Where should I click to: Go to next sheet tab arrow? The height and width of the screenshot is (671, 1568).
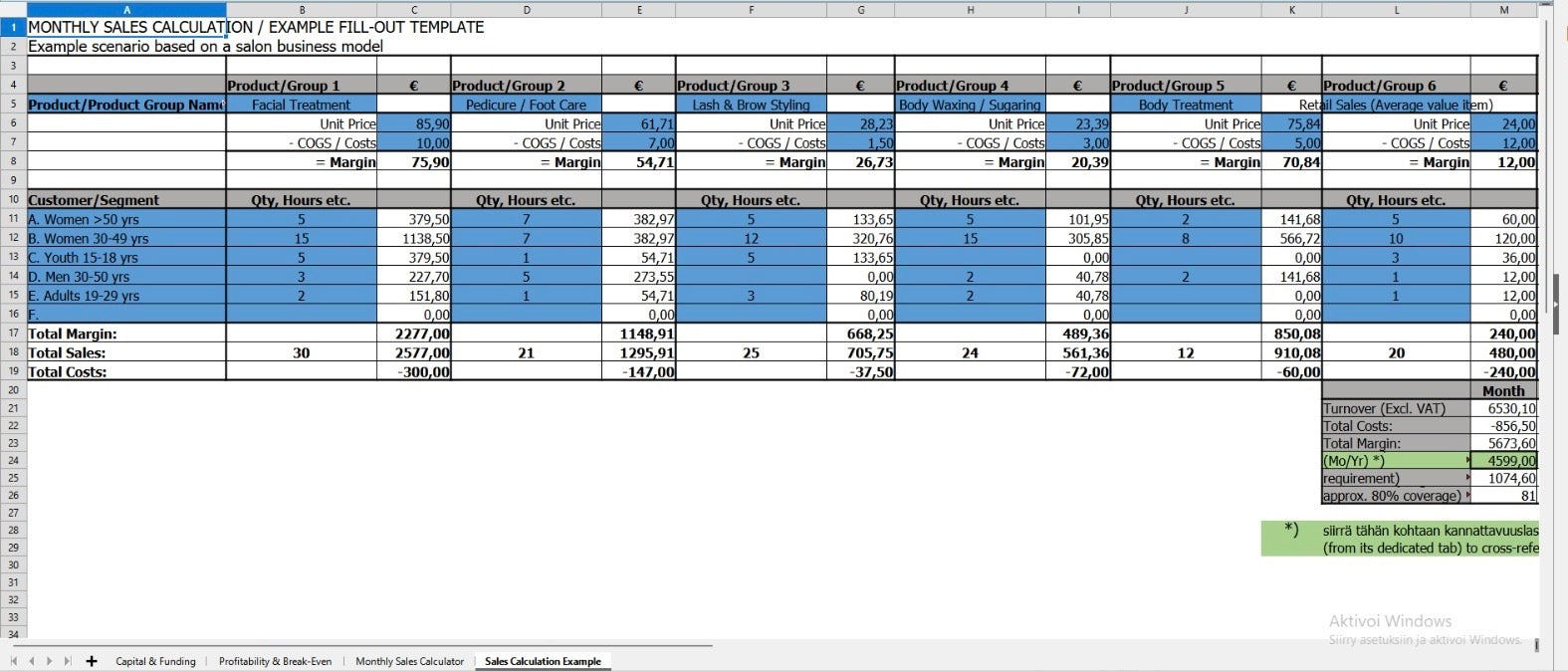click(49, 661)
